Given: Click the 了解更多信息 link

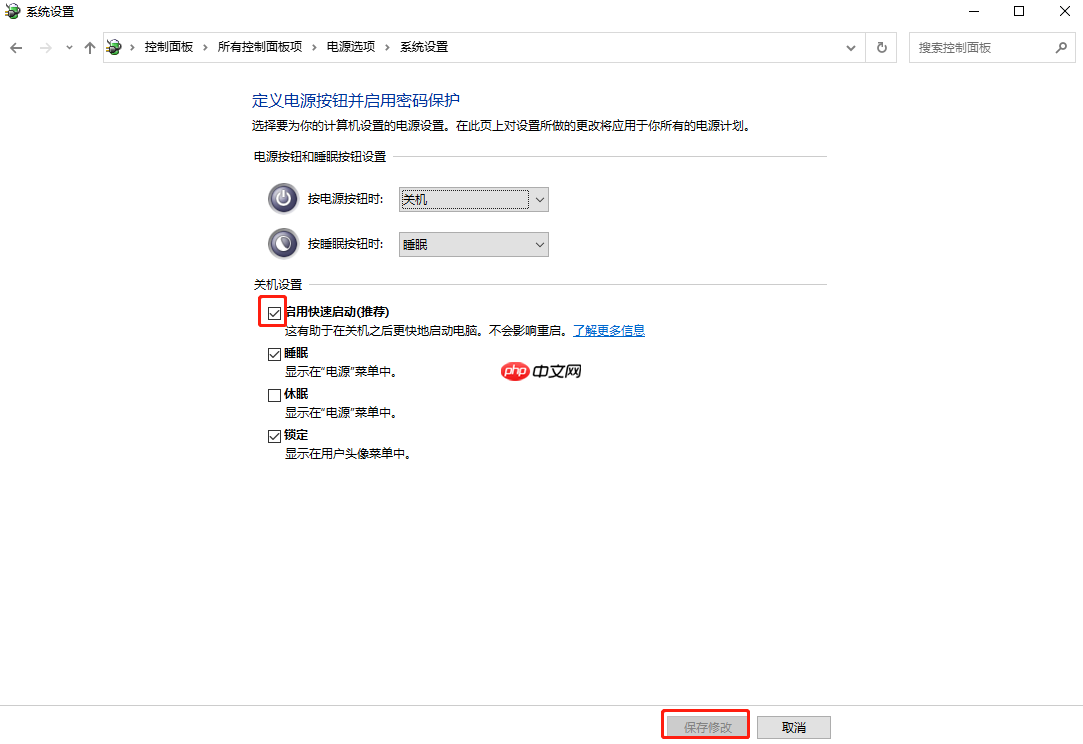Looking at the screenshot, I should [609, 330].
